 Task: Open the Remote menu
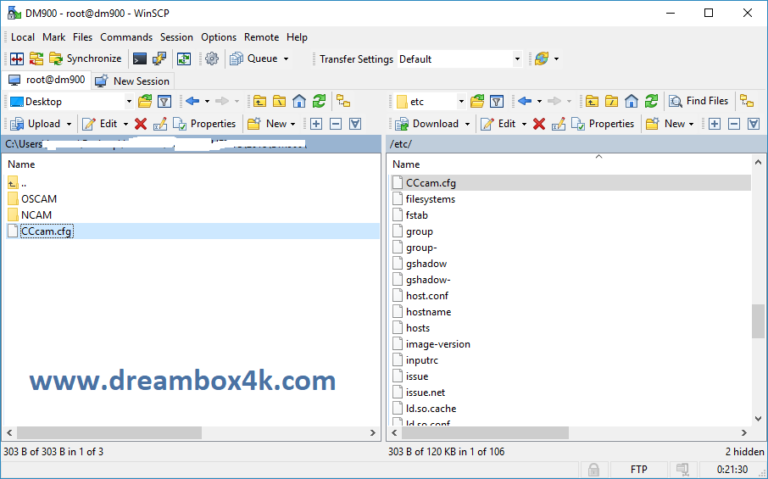click(x=262, y=37)
